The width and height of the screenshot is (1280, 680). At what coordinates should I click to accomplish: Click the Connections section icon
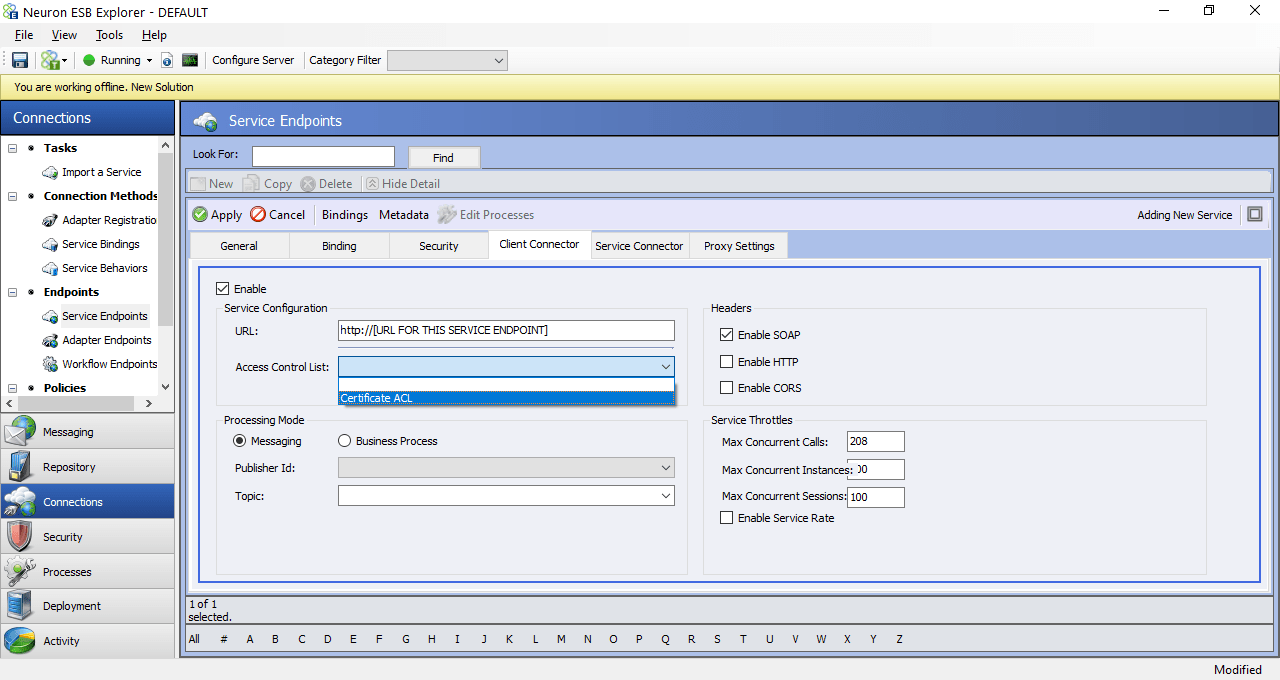(x=20, y=502)
